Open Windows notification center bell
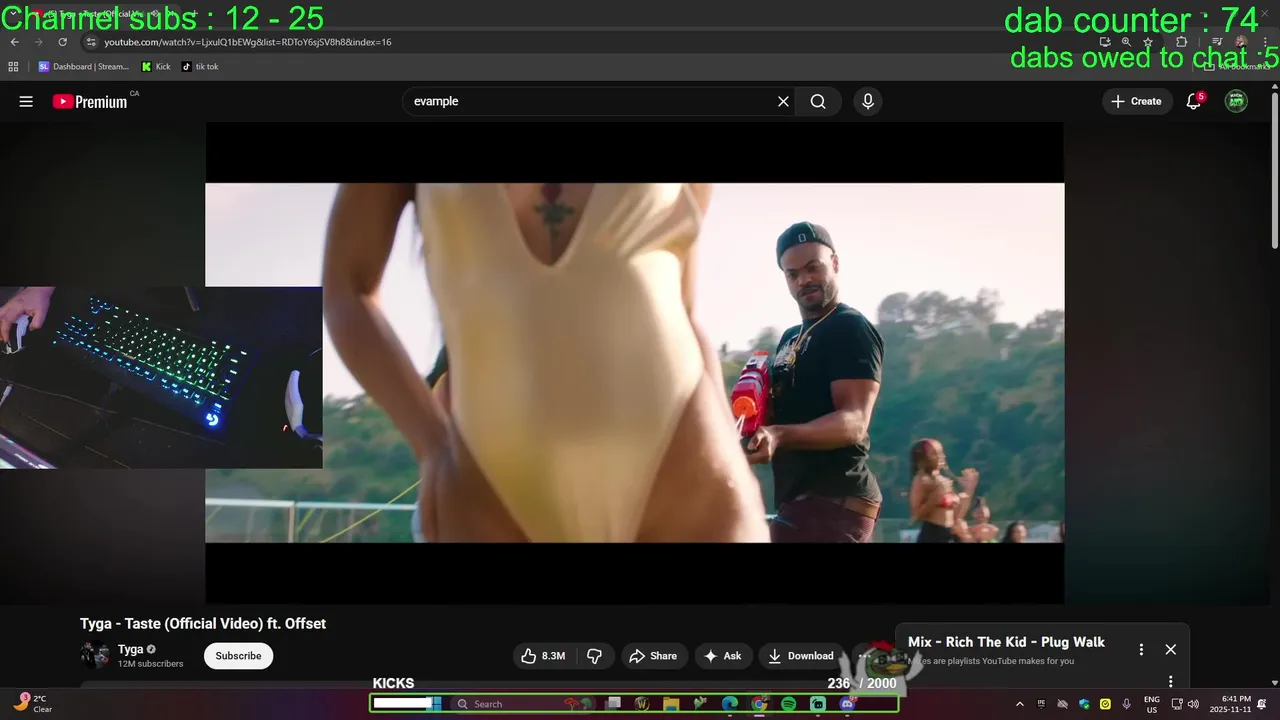1280x720 pixels. coord(1262,704)
